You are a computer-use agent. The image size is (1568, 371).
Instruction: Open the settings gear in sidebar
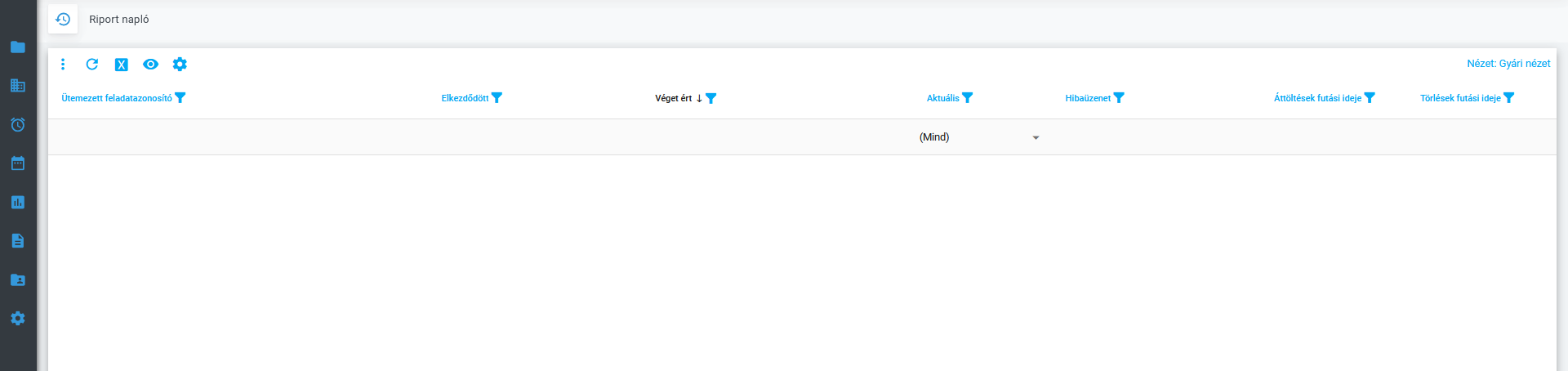[x=18, y=318]
